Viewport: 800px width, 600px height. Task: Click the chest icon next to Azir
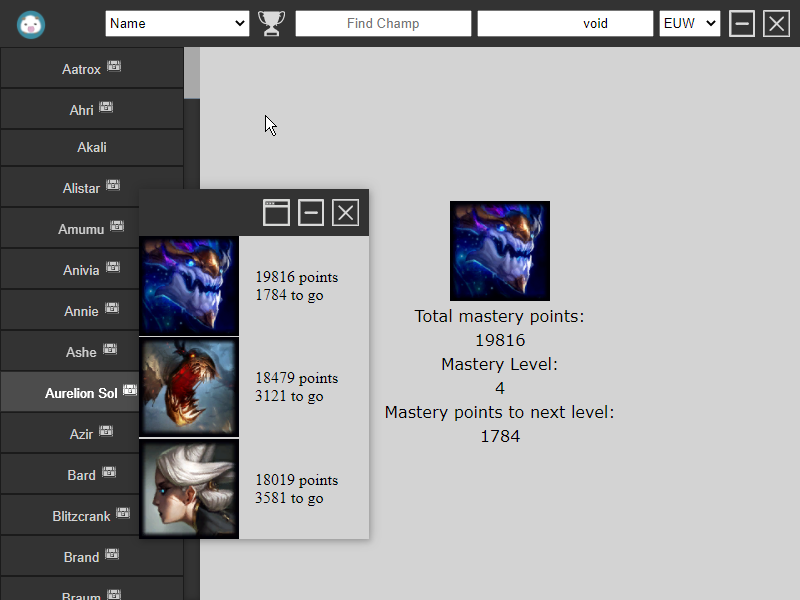[x=106, y=431]
